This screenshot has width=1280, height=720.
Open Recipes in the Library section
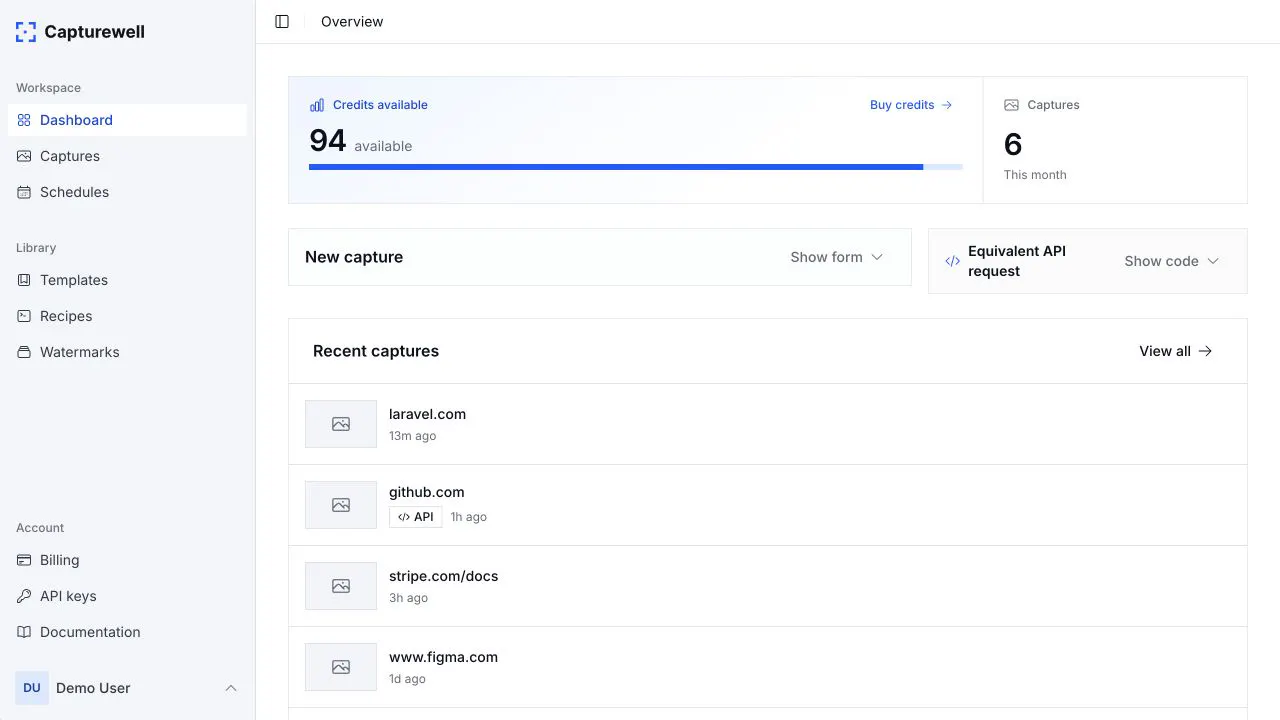pyautogui.click(x=127, y=316)
